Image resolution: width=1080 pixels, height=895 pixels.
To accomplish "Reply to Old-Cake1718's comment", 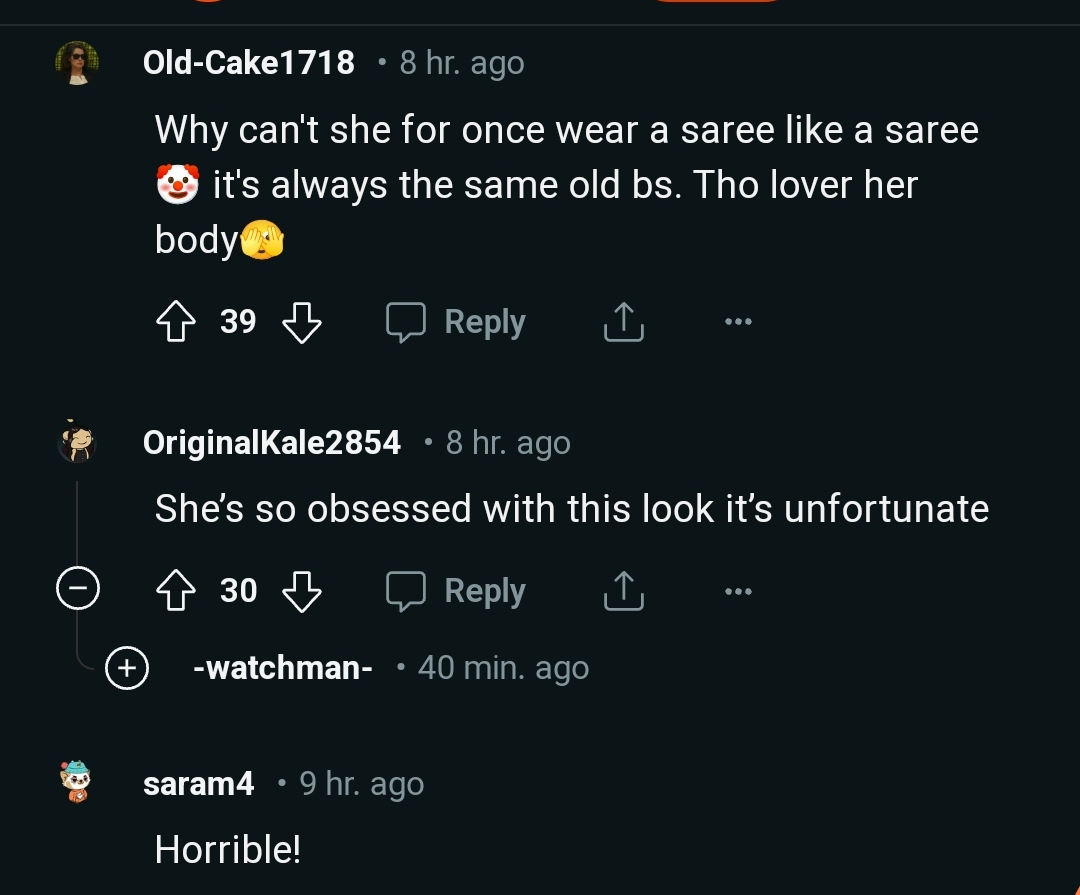I will [x=455, y=321].
